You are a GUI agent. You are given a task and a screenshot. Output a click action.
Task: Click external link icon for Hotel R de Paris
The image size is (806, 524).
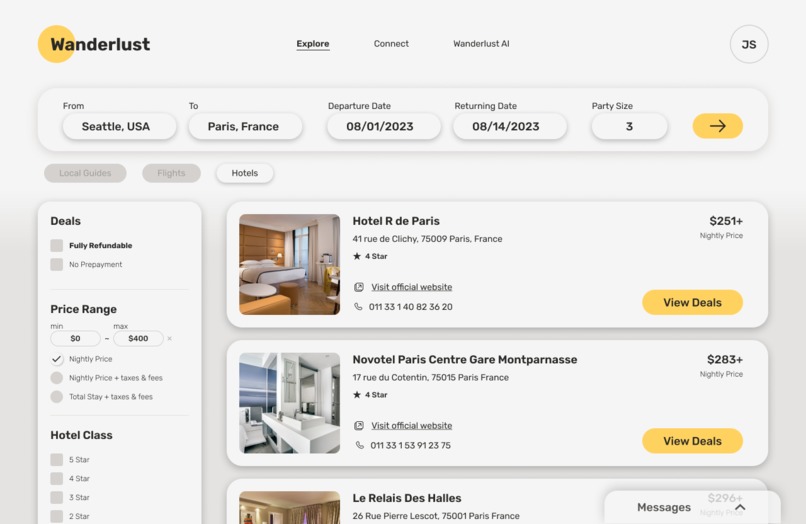(359, 287)
